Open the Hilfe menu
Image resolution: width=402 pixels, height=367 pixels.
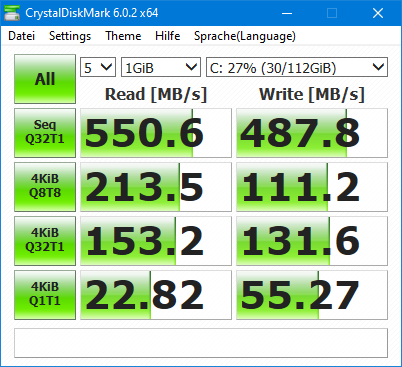168,36
